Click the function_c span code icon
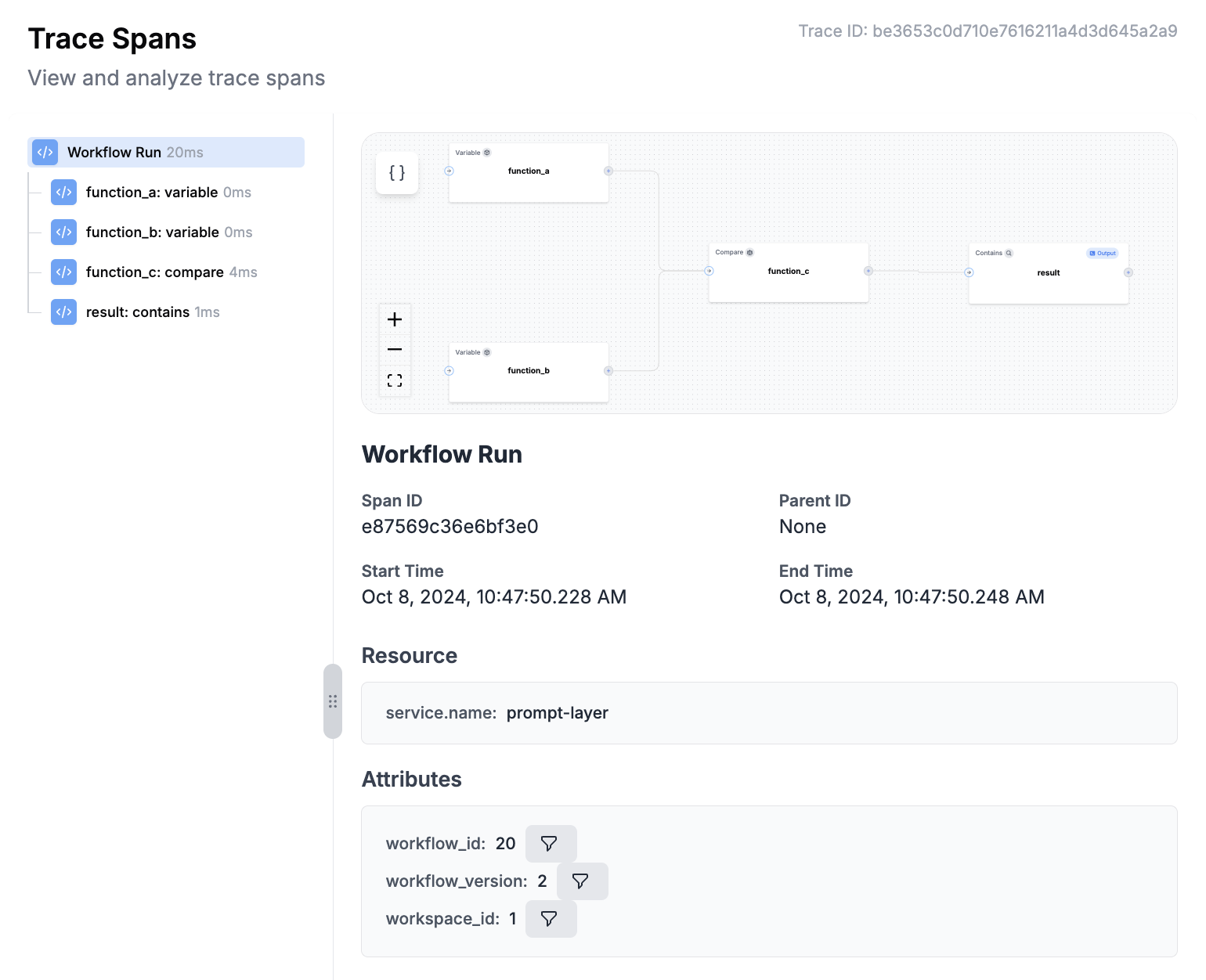The image size is (1206, 980). (x=64, y=272)
